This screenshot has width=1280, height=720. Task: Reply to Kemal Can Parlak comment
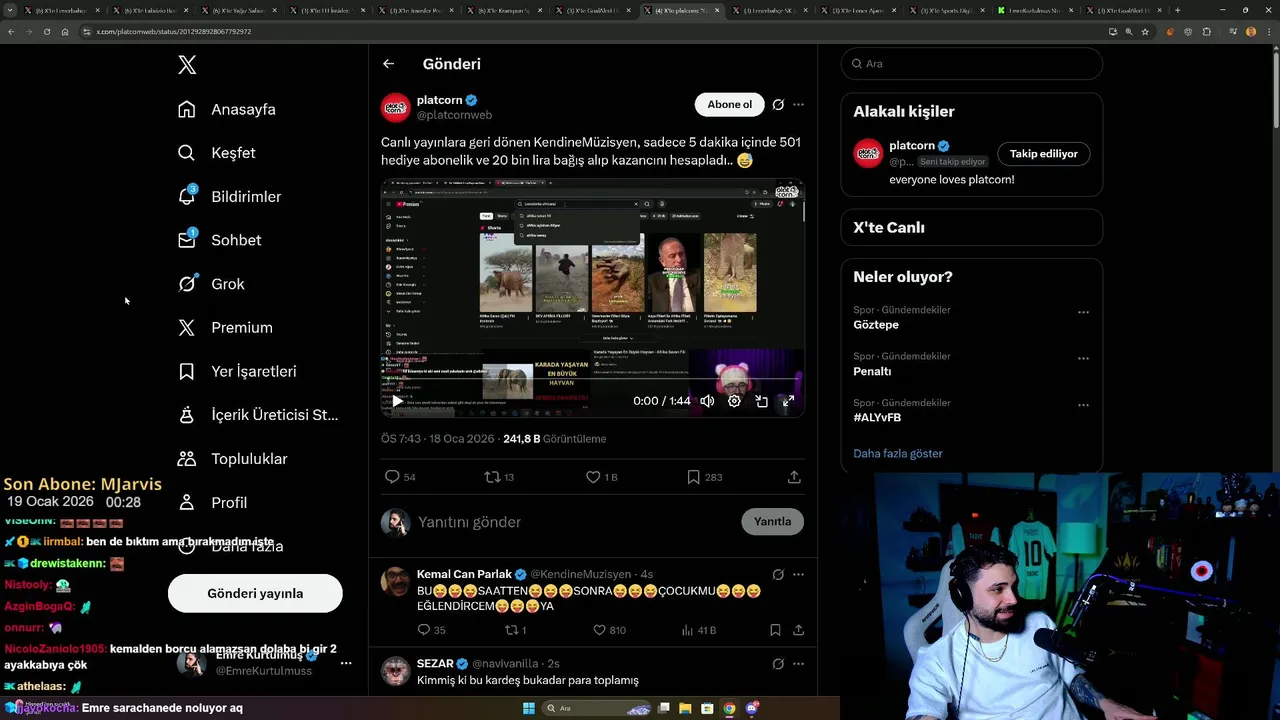point(431,630)
